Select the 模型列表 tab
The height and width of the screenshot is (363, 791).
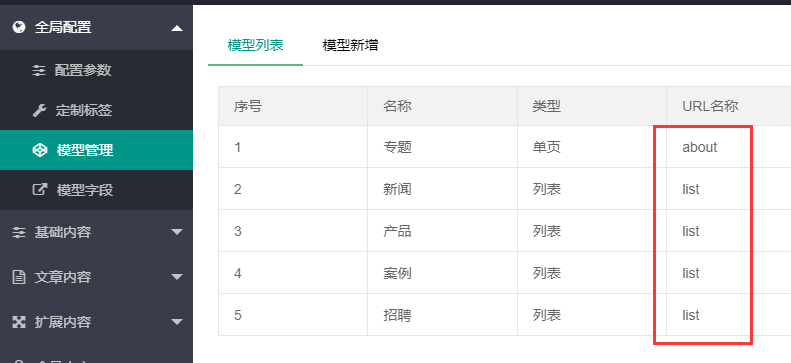point(255,45)
